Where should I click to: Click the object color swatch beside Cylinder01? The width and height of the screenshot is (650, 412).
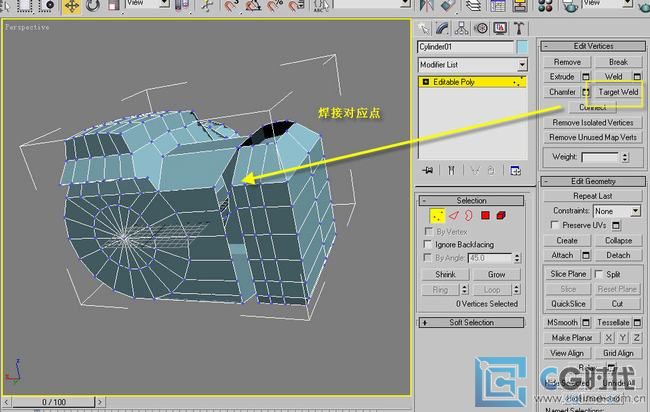(522, 47)
